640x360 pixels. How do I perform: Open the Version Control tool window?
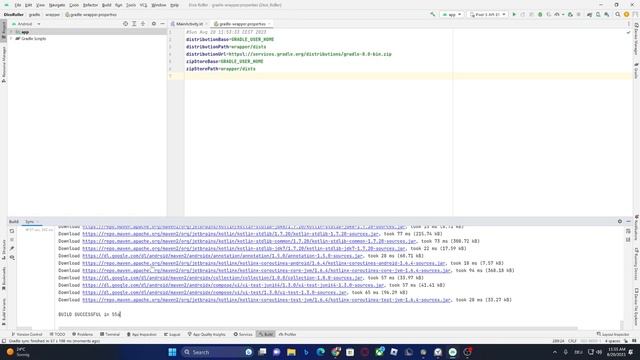point(27,334)
